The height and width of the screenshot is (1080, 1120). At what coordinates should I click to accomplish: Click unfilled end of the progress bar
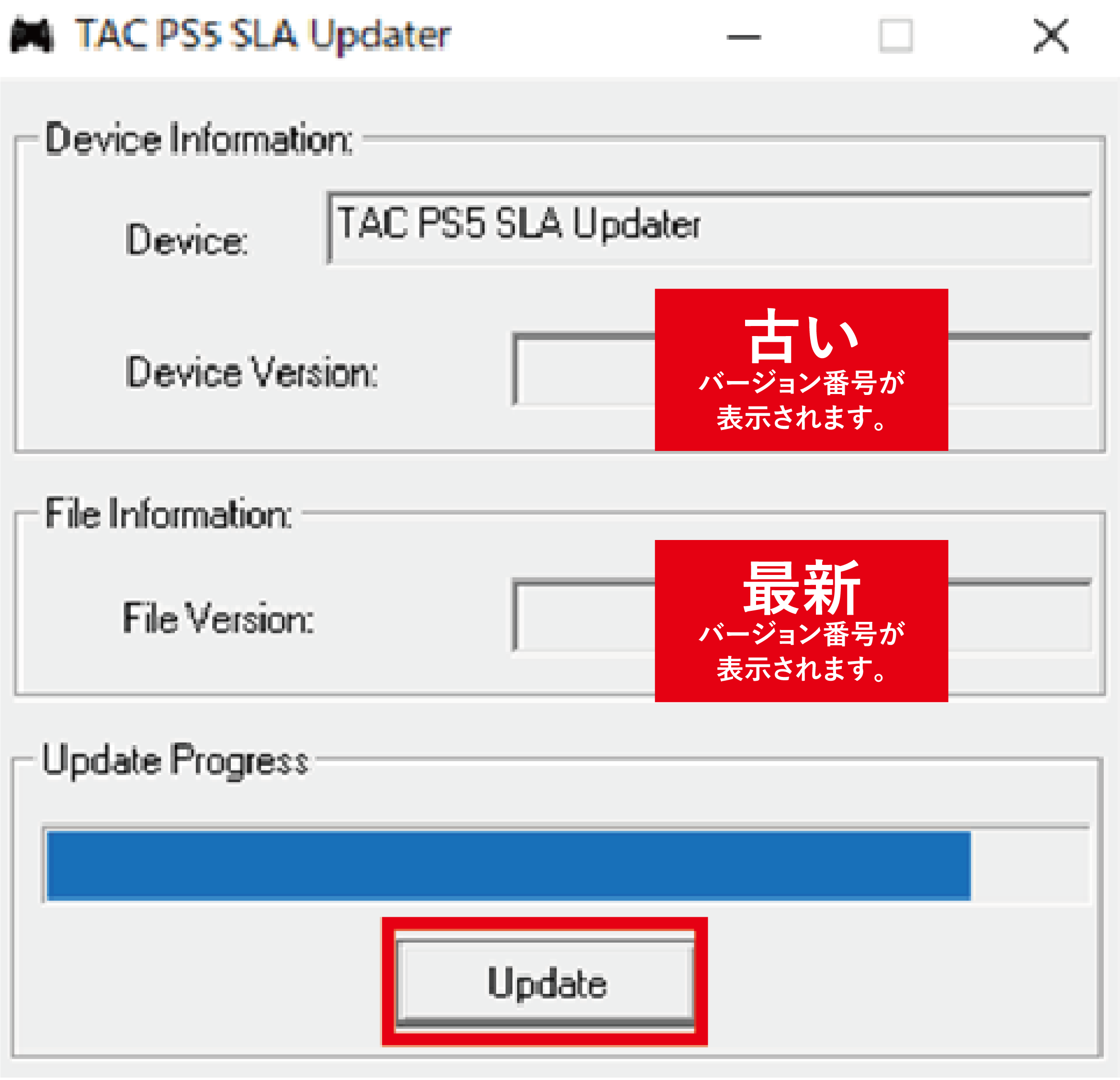[1030, 866]
